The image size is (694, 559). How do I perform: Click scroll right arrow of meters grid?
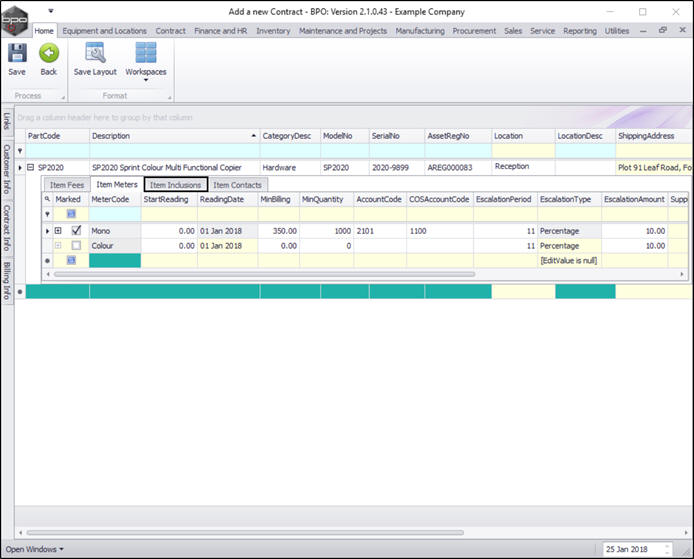tap(682, 274)
